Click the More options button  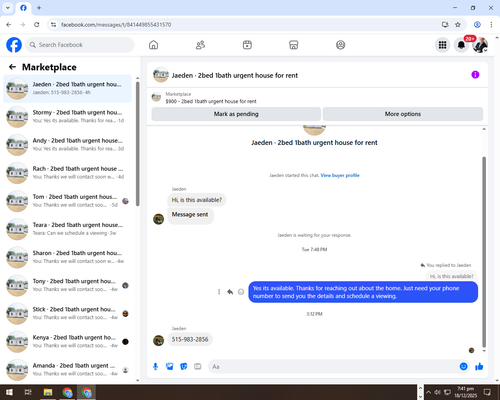403,114
